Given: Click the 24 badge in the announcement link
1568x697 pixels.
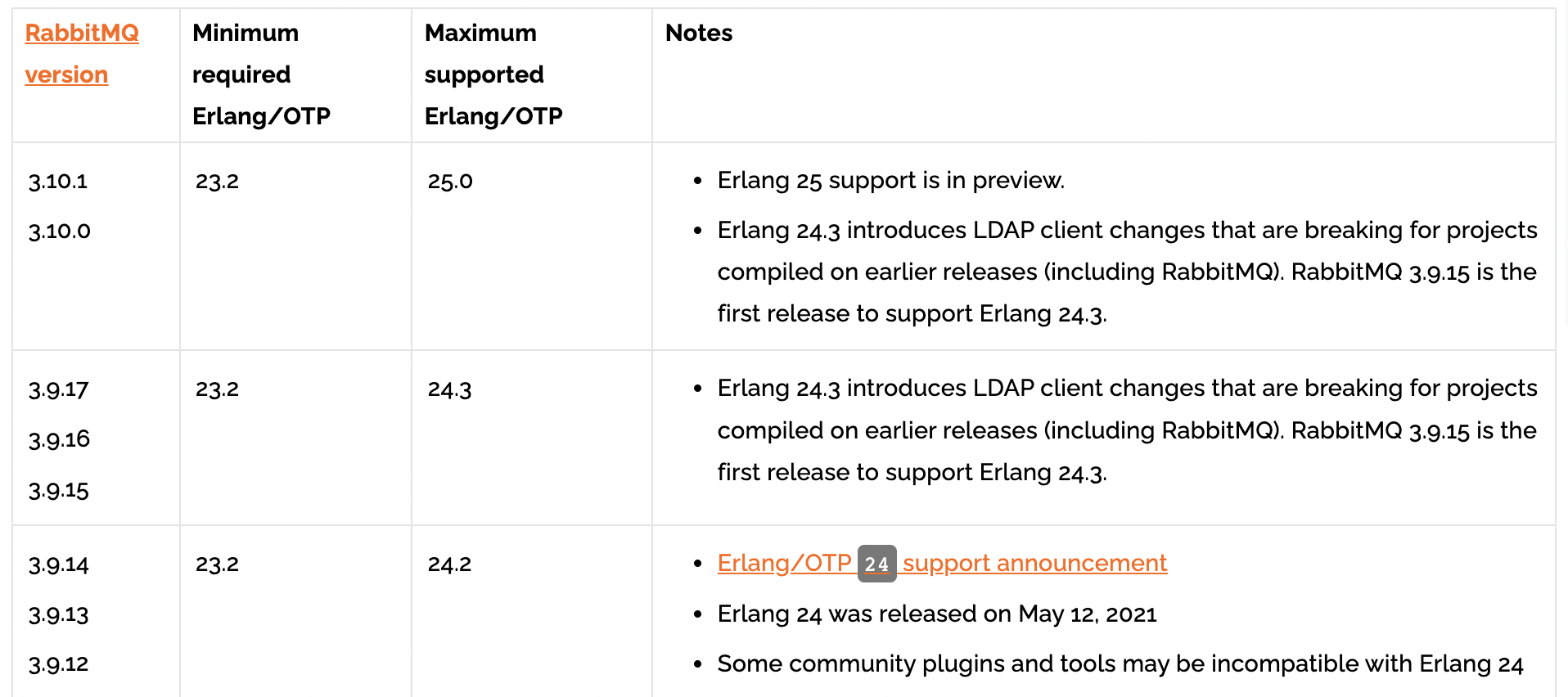Looking at the screenshot, I should coord(876,564).
